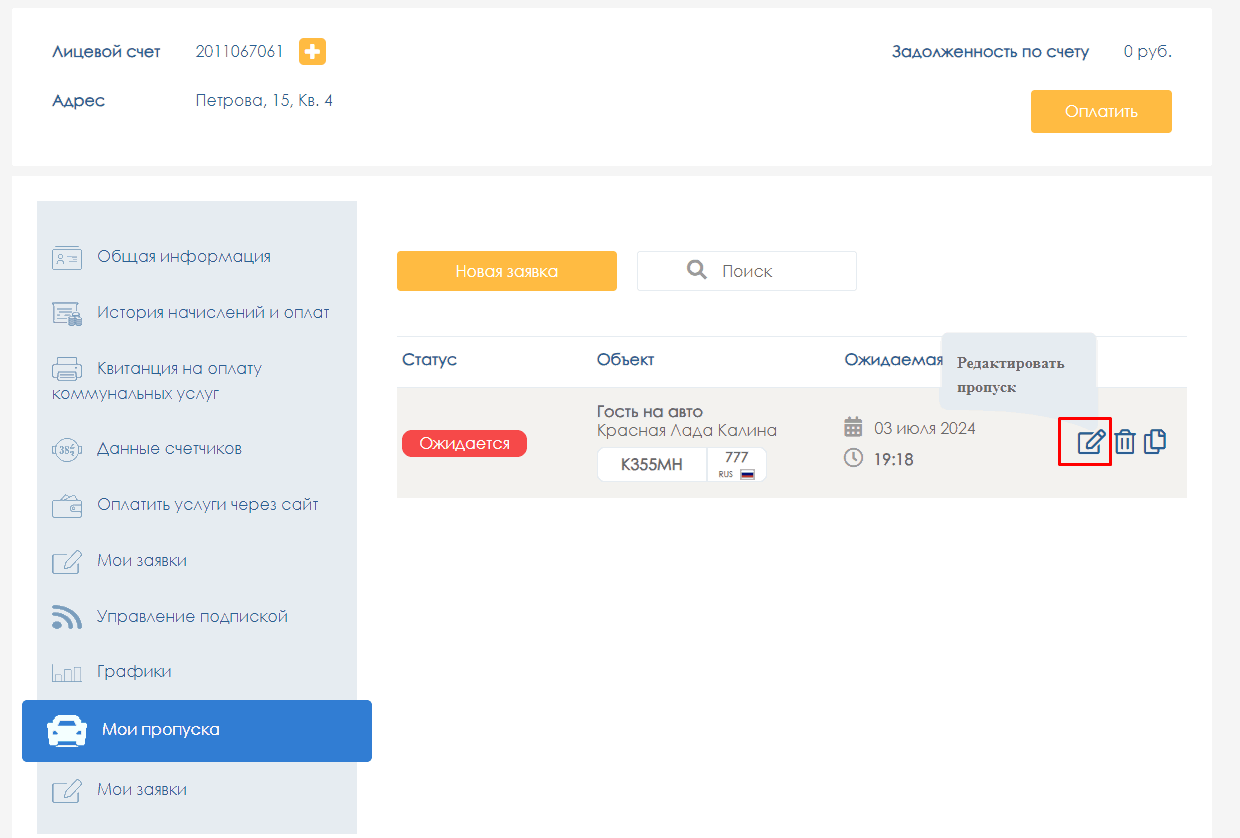
Task: Click the red Ожидается status badge
Action: (464, 444)
